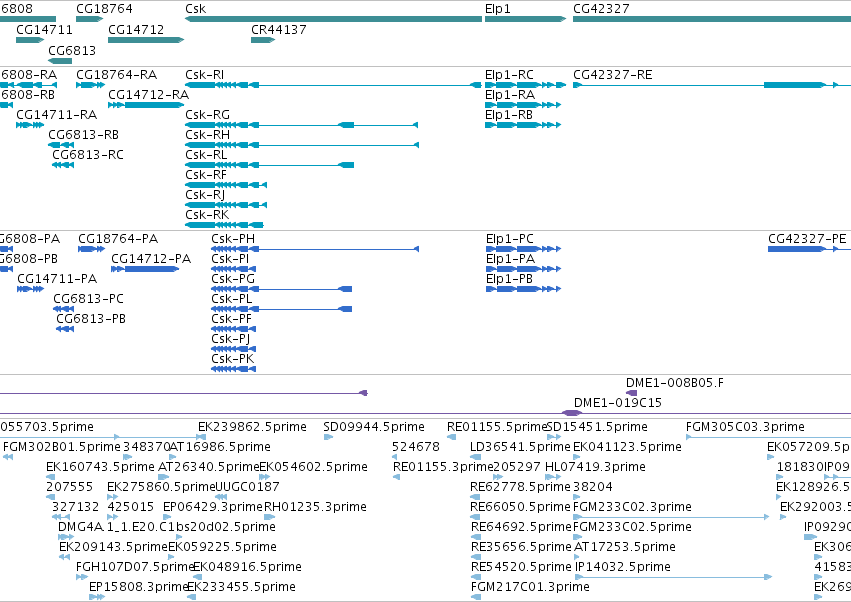Click protein CG6813-PB
851x602 pixels.
pyautogui.click(x=91, y=319)
